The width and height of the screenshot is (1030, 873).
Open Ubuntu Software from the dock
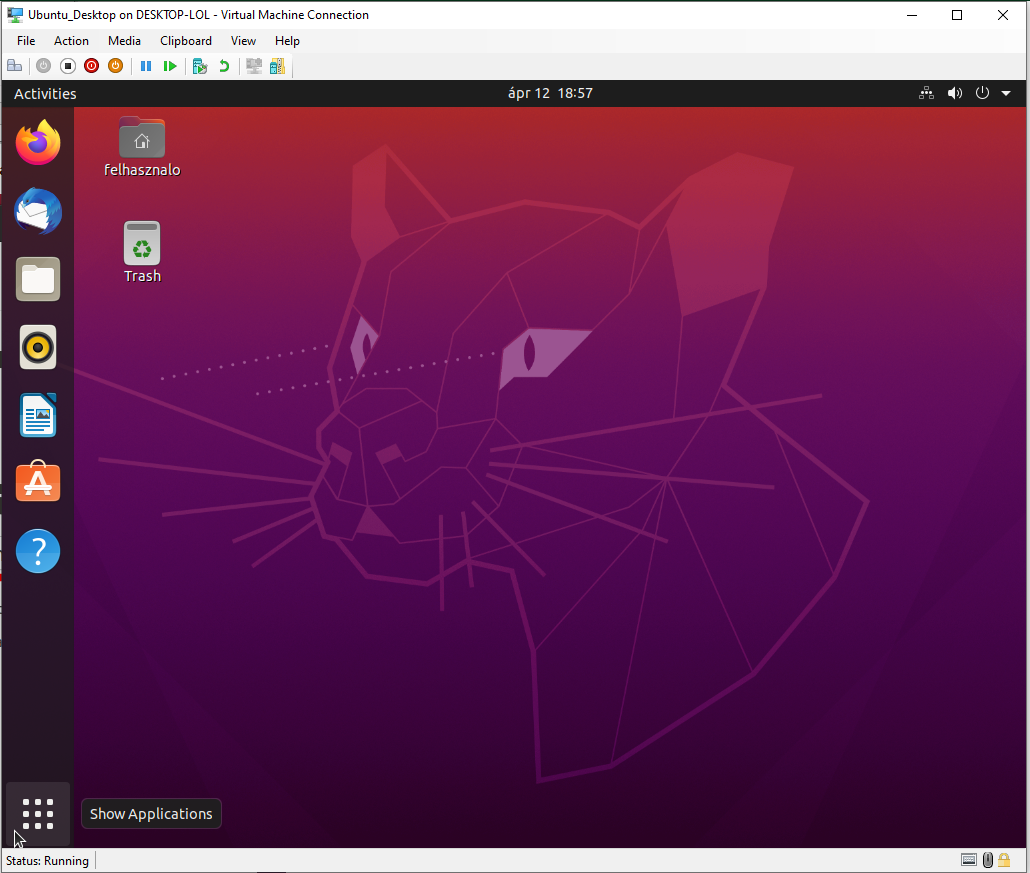pos(38,483)
